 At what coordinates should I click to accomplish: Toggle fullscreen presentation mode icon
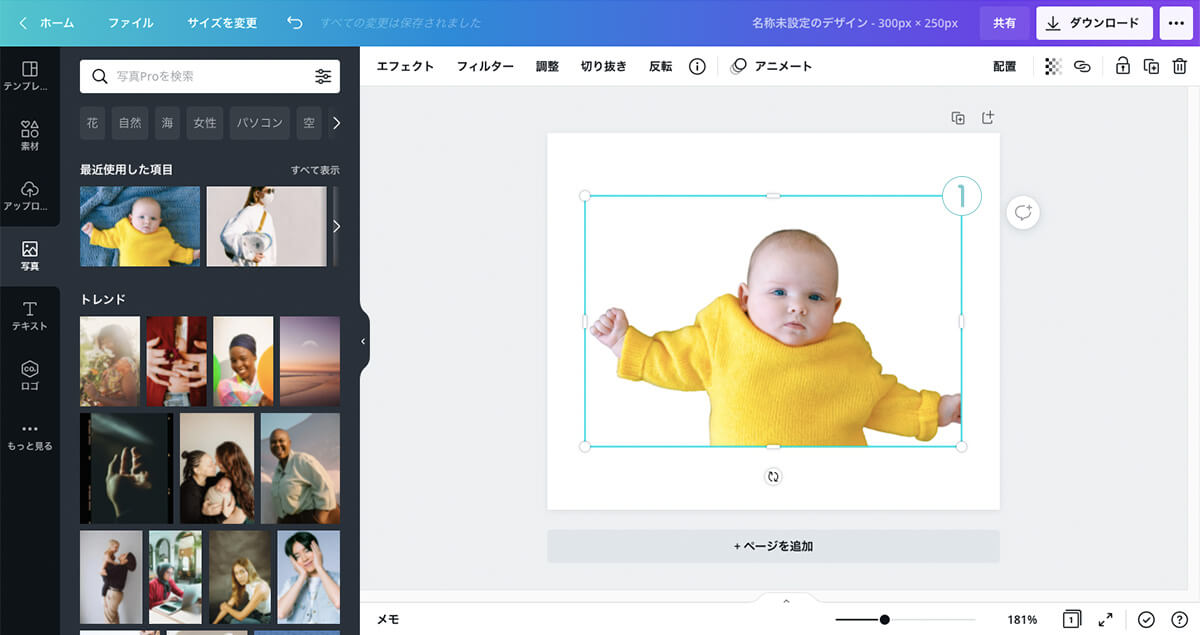pyautogui.click(x=1105, y=620)
